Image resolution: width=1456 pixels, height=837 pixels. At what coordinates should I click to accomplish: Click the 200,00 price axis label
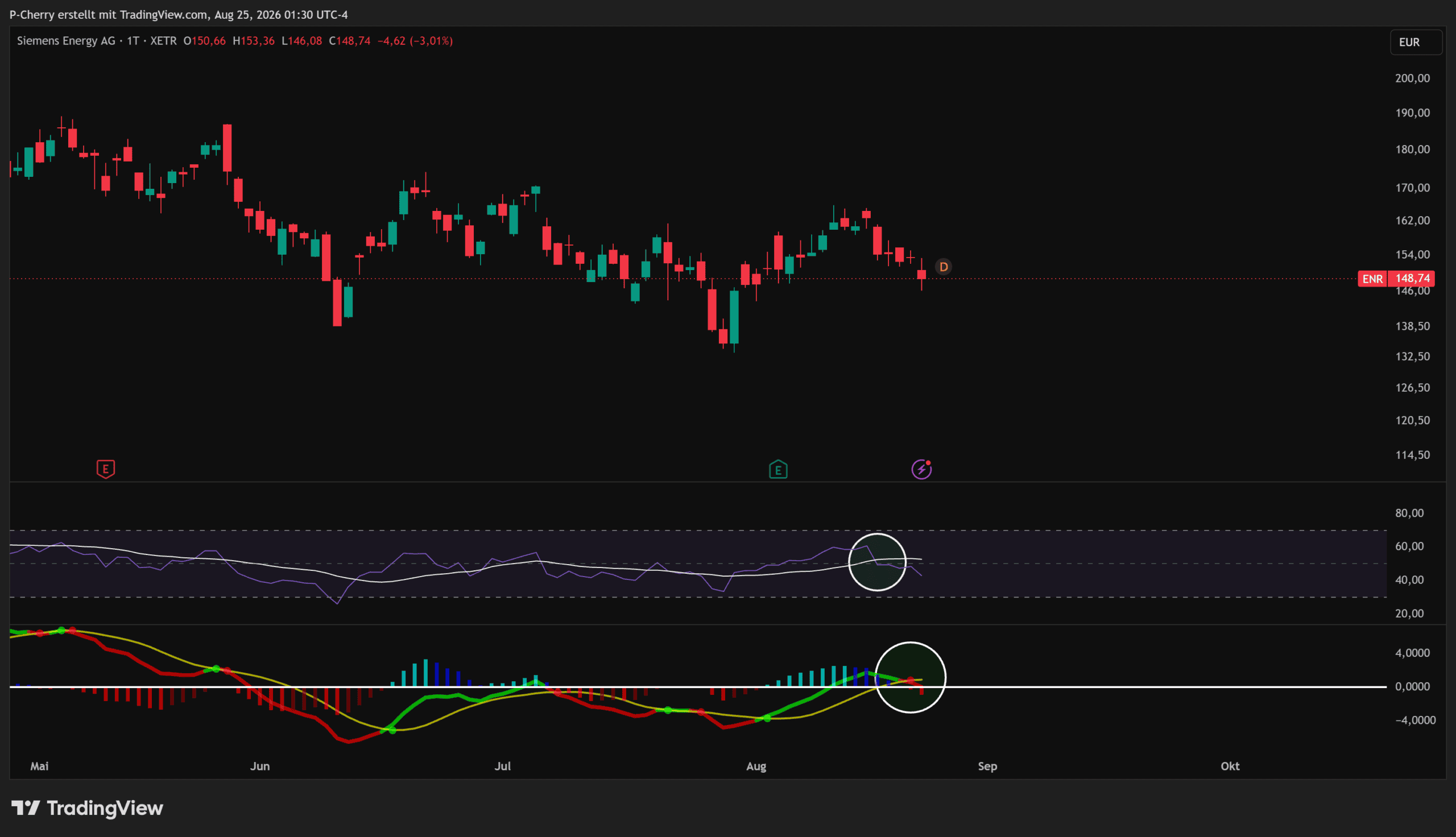pyautogui.click(x=1412, y=78)
